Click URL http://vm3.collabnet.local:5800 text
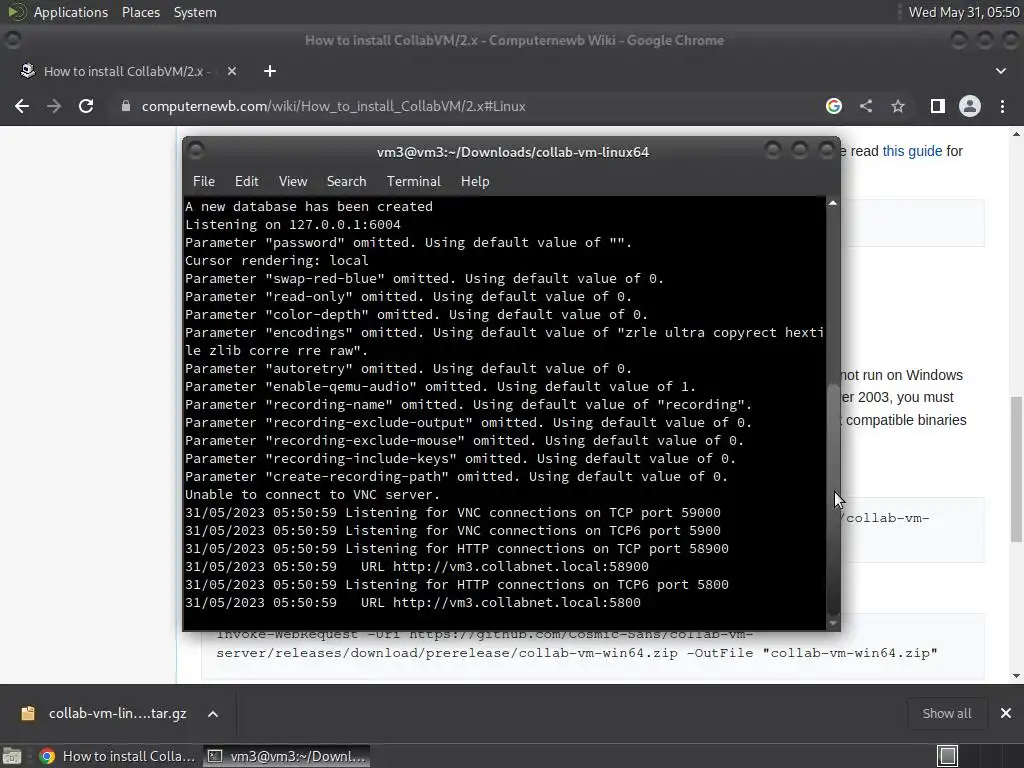The width and height of the screenshot is (1024, 768). click(501, 603)
